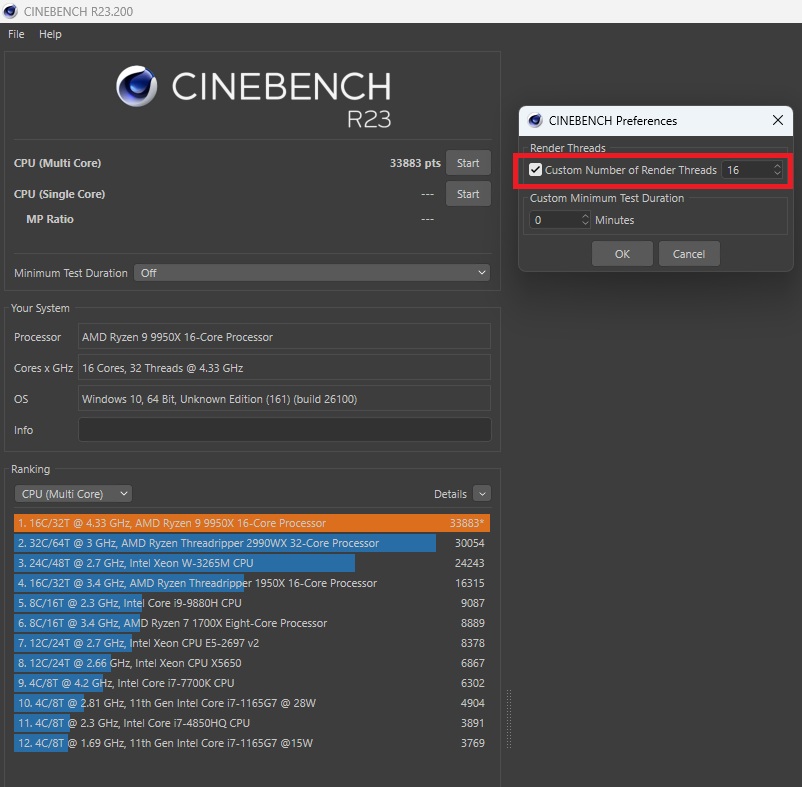The height and width of the screenshot is (787, 802).
Task: Increase render threads with the up arrow
Action: coord(777,166)
